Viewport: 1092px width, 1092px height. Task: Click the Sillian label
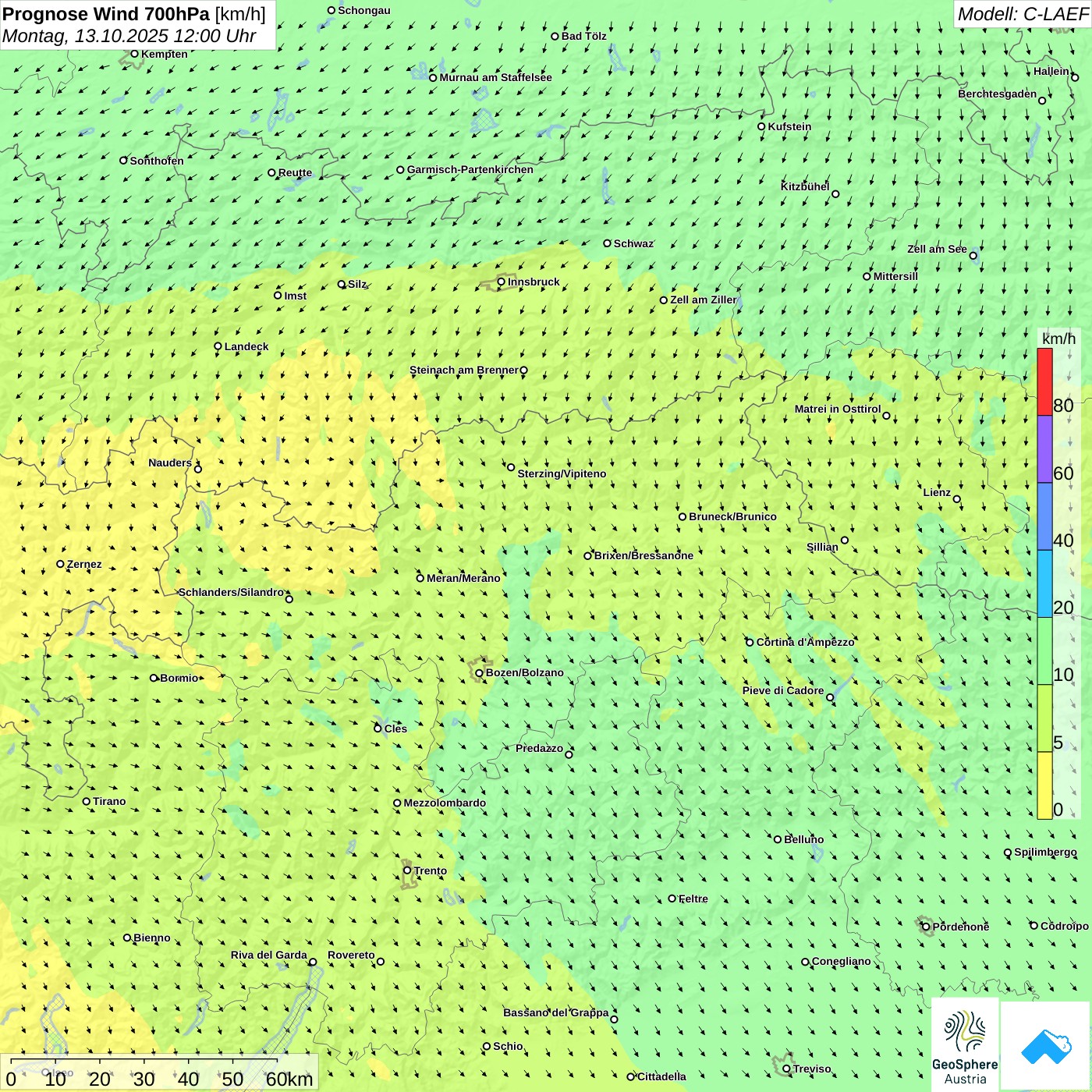822,547
